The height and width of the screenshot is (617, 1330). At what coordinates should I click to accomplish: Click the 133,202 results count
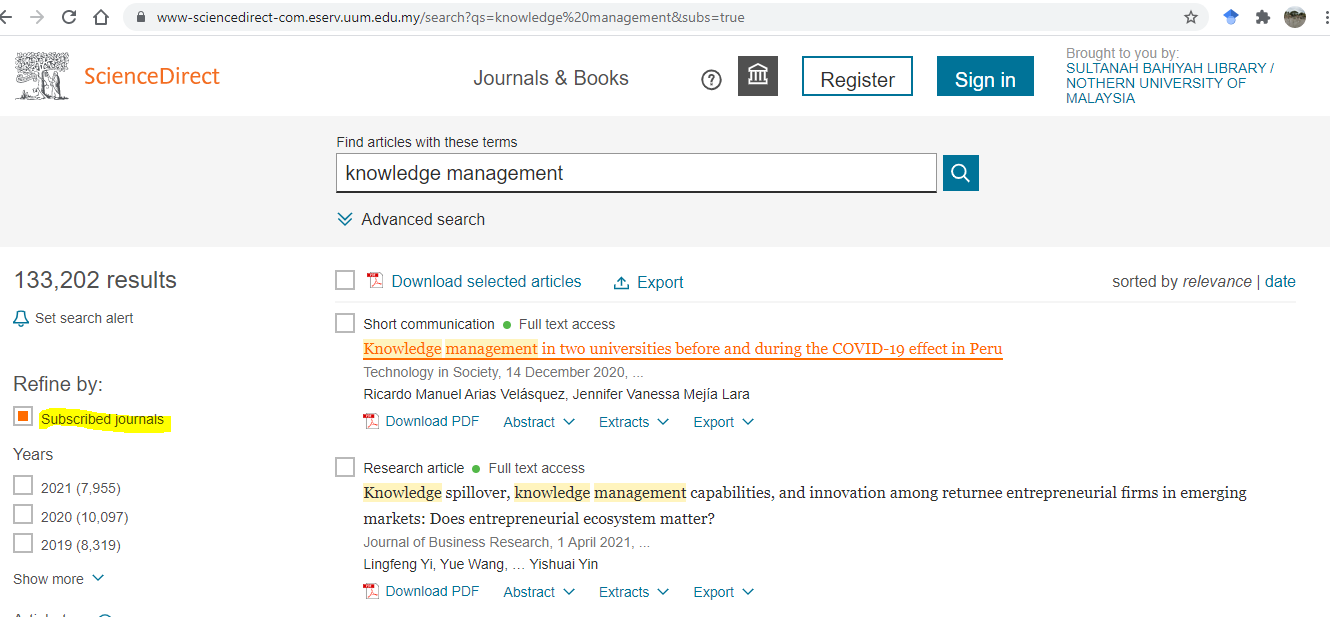[x=95, y=280]
